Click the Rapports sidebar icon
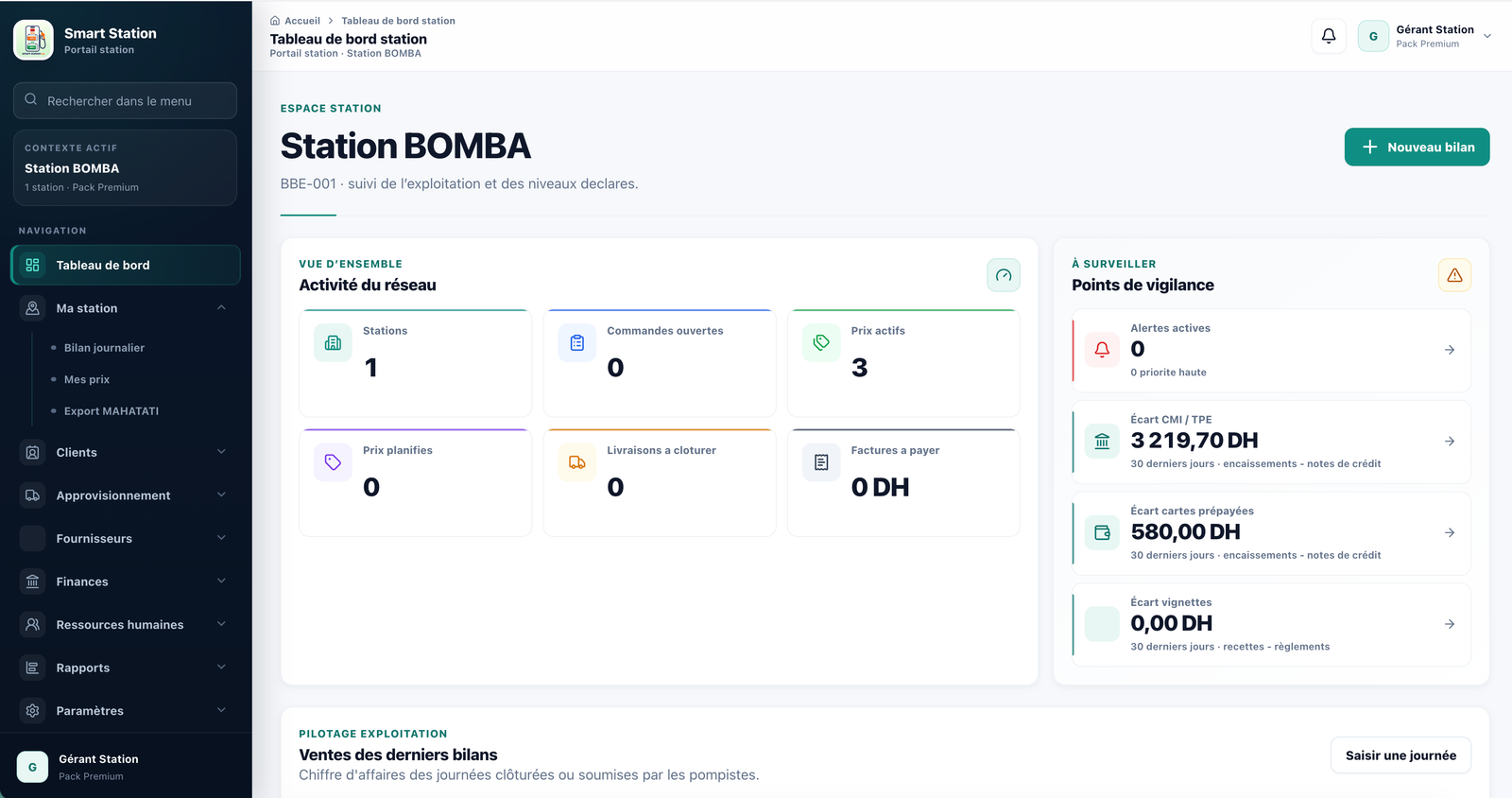The image size is (1512, 798). (x=33, y=668)
